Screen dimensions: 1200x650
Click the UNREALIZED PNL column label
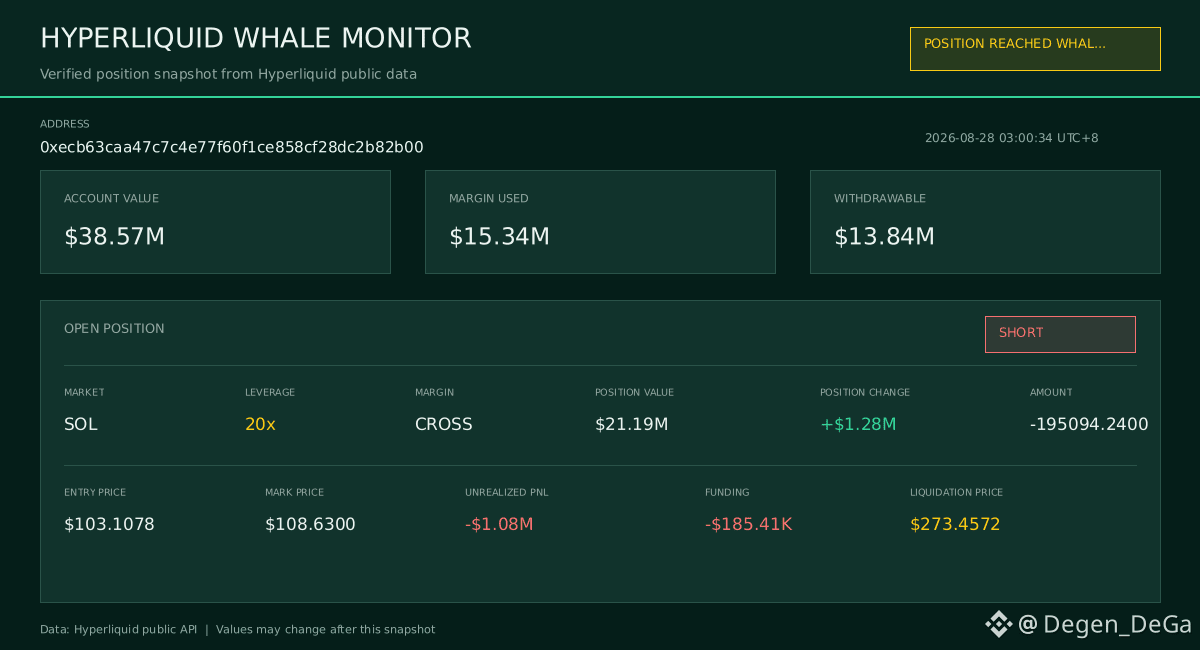coord(507,493)
